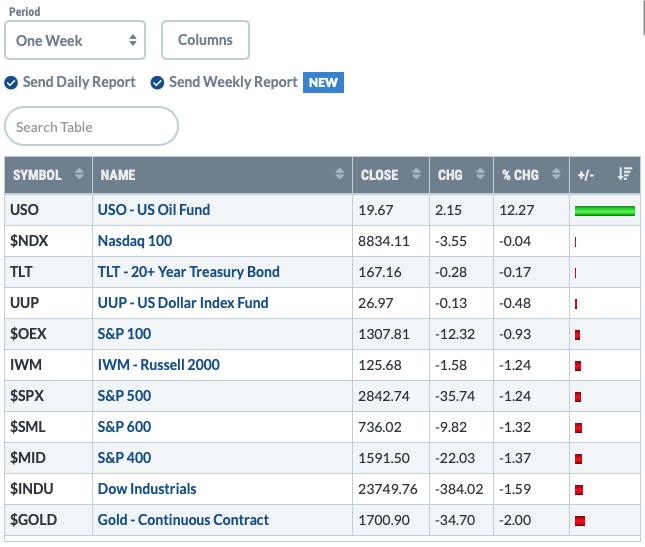This screenshot has width=645, height=547.
Task: Sort table by % CHG column
Action: point(531,175)
